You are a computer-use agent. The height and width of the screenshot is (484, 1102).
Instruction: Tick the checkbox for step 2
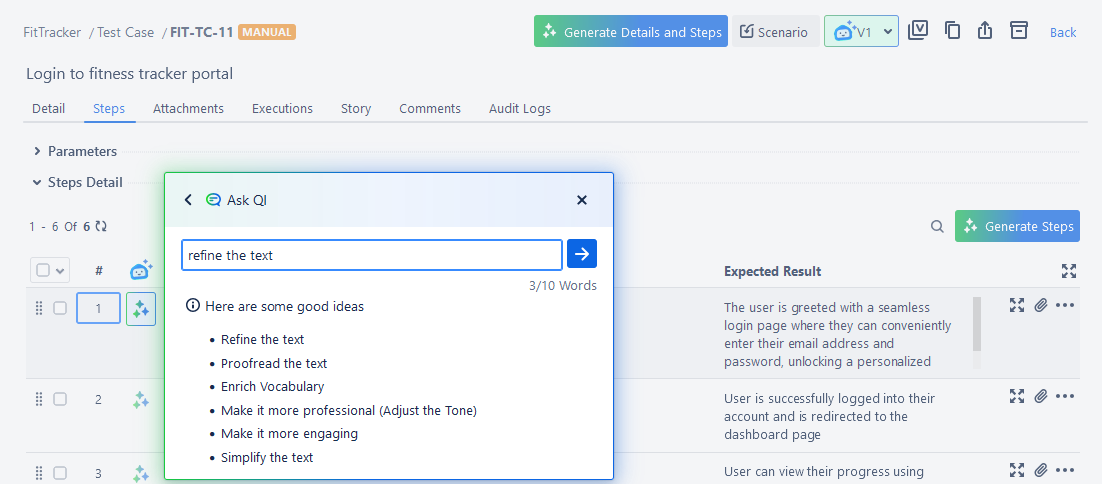click(60, 399)
